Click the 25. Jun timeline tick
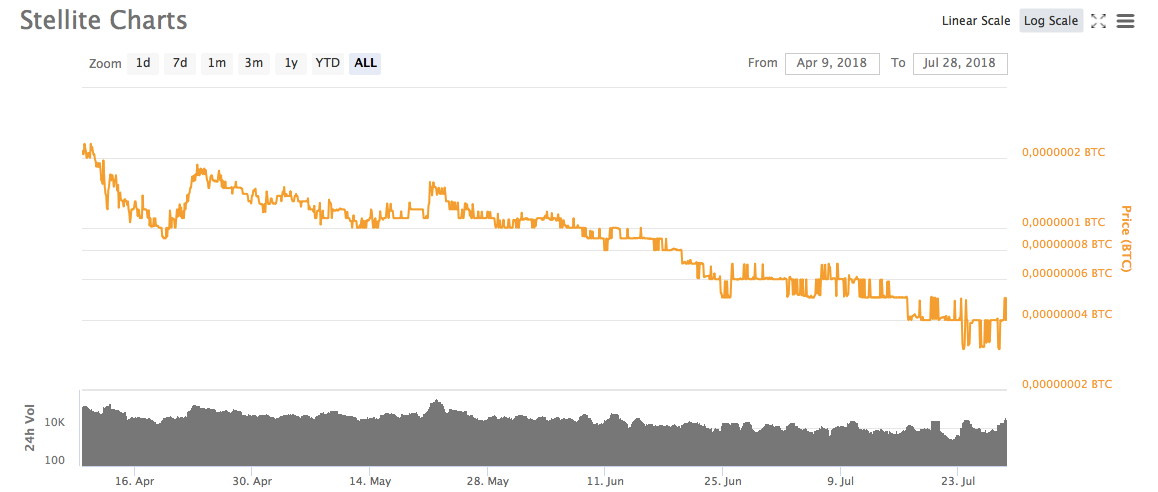The width and height of the screenshot is (1158, 492). (x=723, y=482)
